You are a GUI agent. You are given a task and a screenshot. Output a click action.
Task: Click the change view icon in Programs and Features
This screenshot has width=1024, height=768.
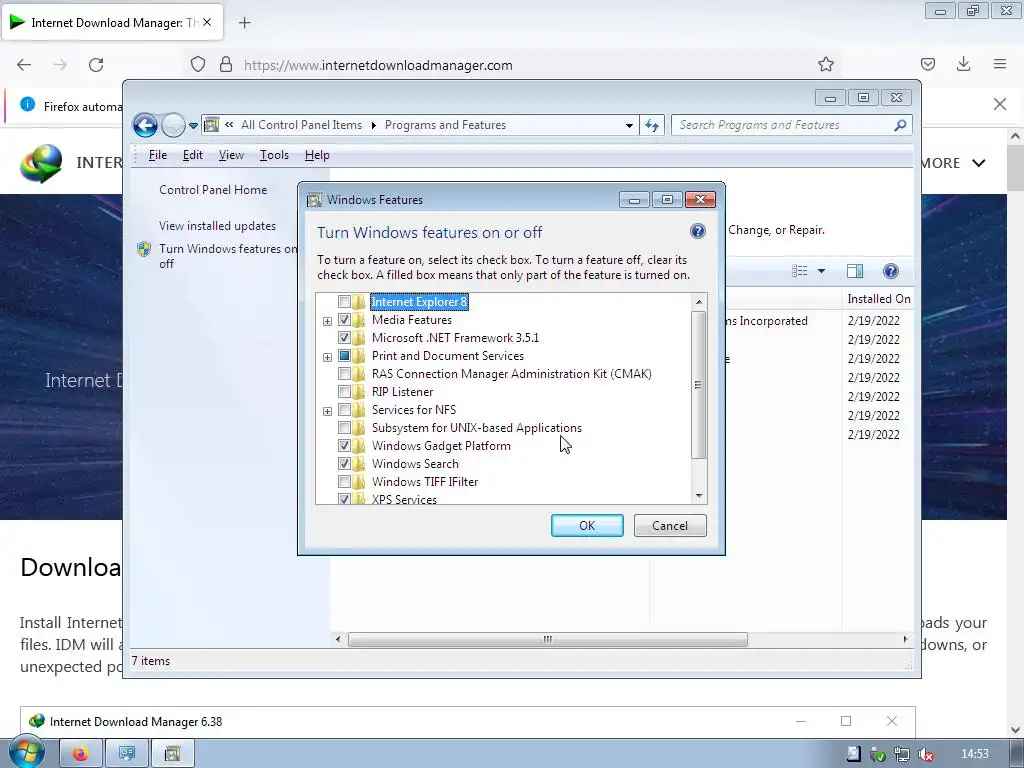tap(799, 271)
